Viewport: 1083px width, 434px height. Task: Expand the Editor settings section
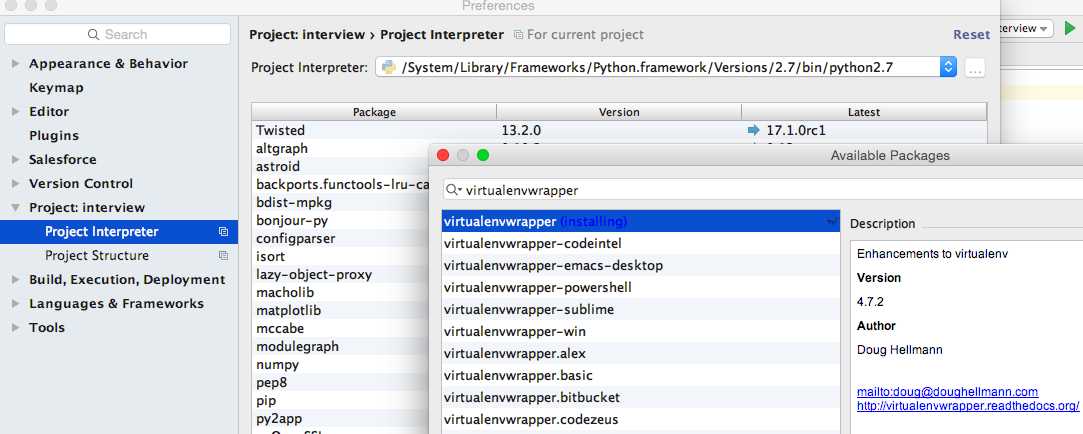[15, 111]
